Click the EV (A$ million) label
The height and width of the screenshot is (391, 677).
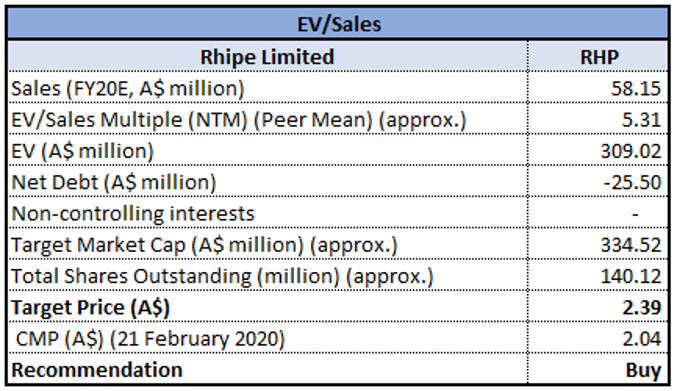[x=82, y=151]
